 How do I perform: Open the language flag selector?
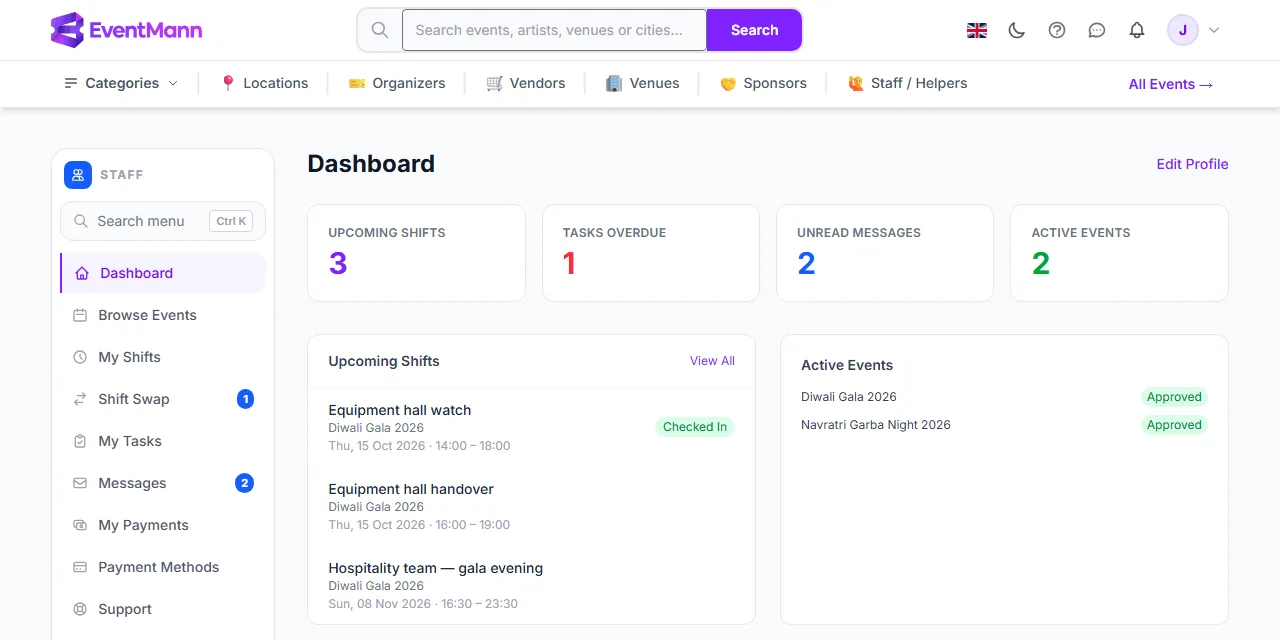click(x=977, y=30)
